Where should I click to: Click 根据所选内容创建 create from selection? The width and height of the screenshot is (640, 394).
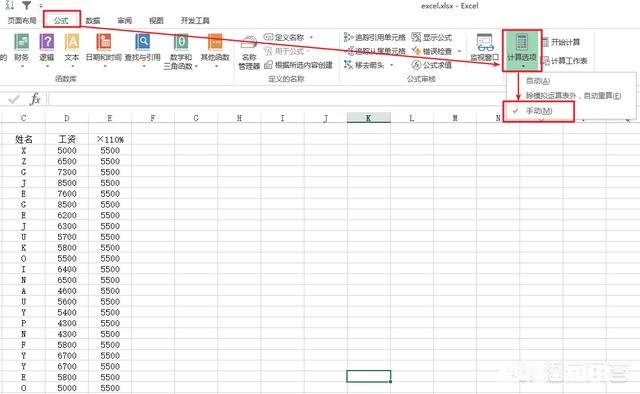pos(298,65)
